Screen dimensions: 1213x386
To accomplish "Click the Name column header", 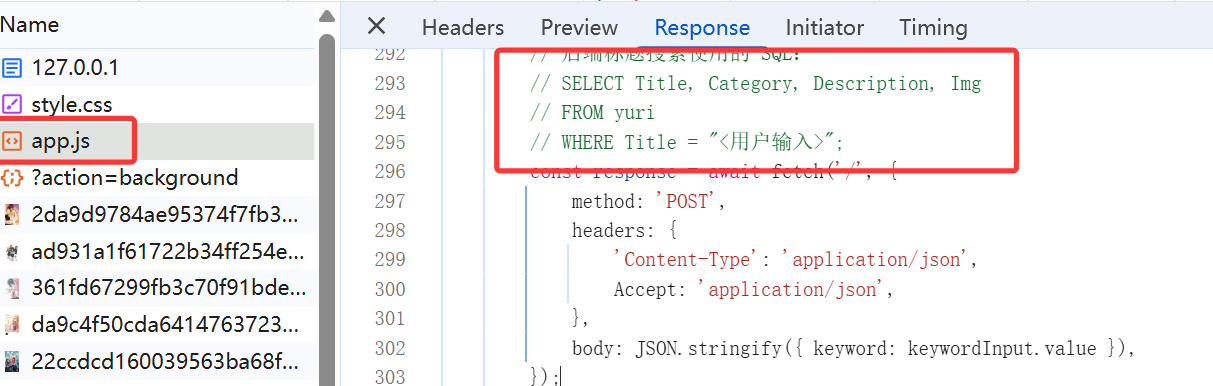I will point(30,24).
